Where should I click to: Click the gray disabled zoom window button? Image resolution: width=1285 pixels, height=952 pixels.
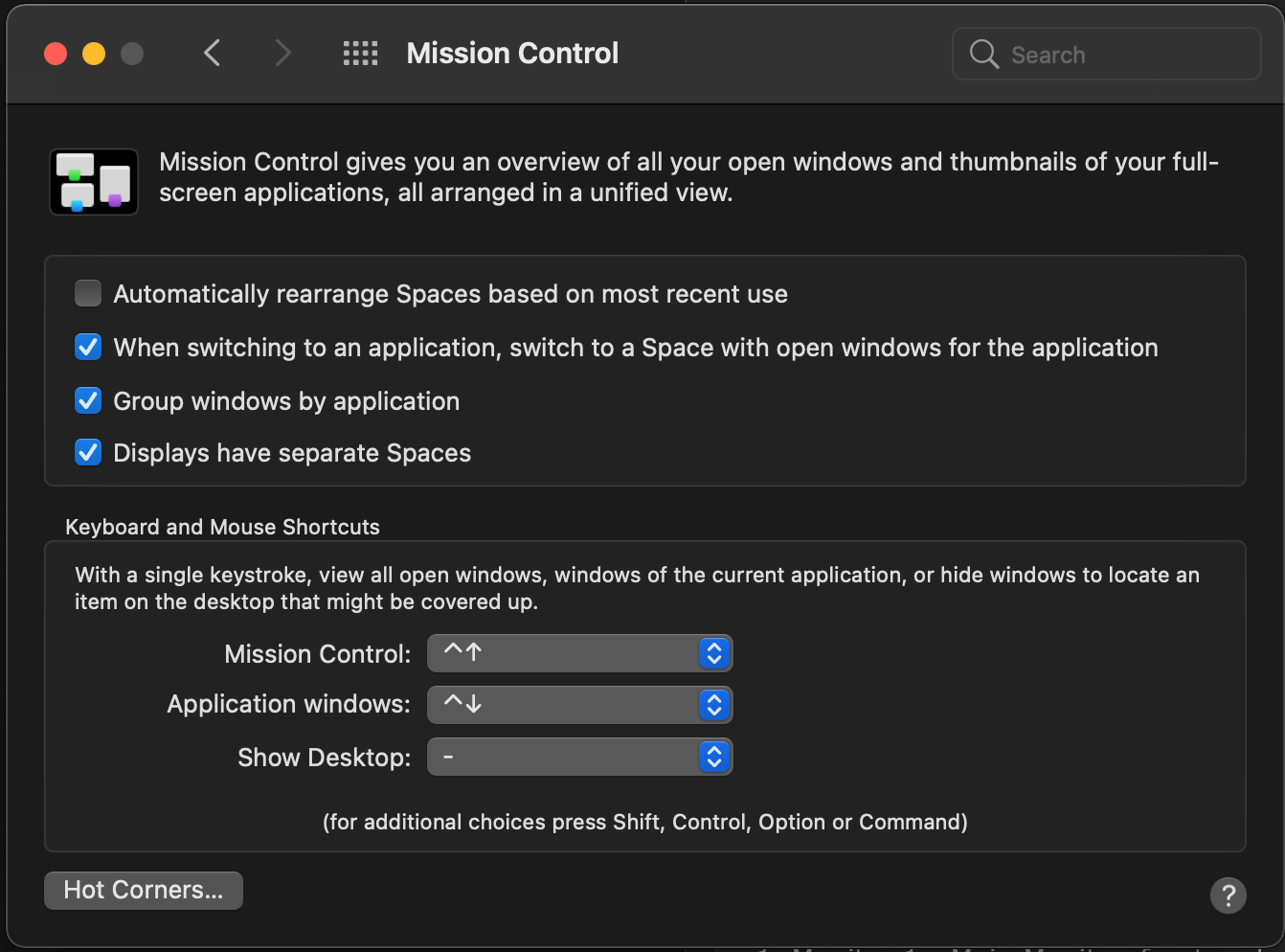pos(132,54)
